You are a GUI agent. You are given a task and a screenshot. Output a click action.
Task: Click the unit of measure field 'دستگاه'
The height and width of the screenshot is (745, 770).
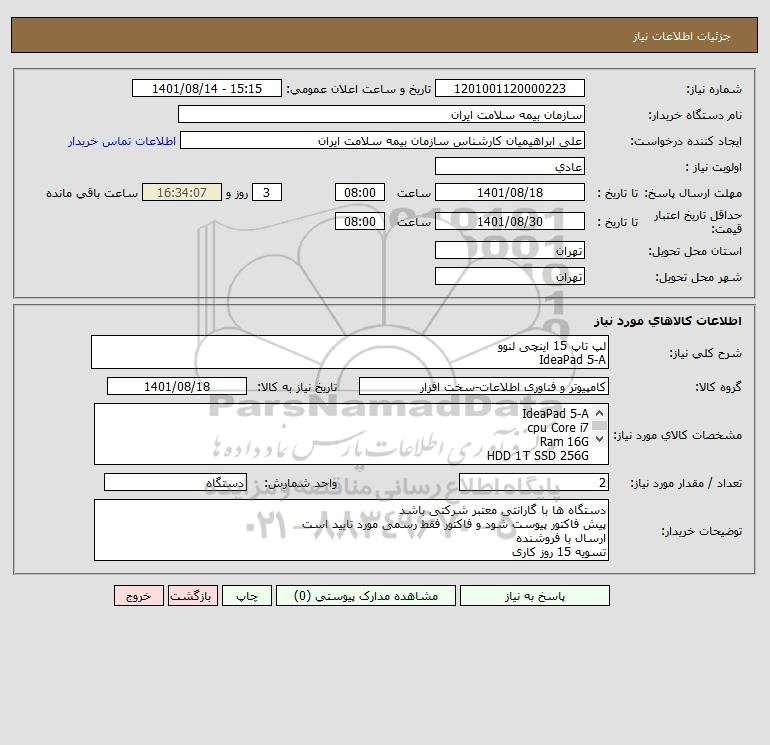(x=175, y=482)
